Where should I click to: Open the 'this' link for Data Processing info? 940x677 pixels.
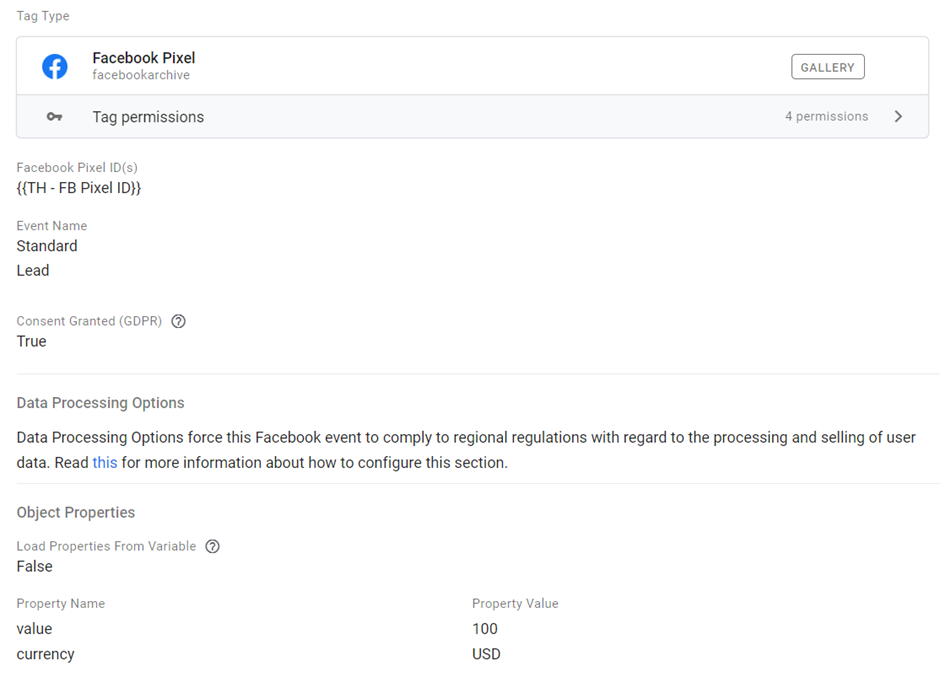[105, 463]
